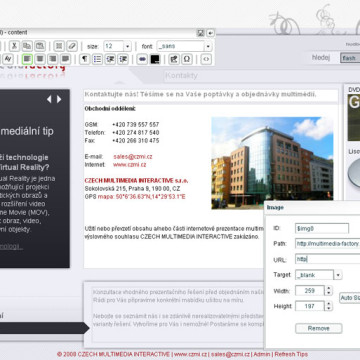Open www.czmi.cz in the footer
The height and width of the screenshot is (360, 360).
[x=190, y=354]
